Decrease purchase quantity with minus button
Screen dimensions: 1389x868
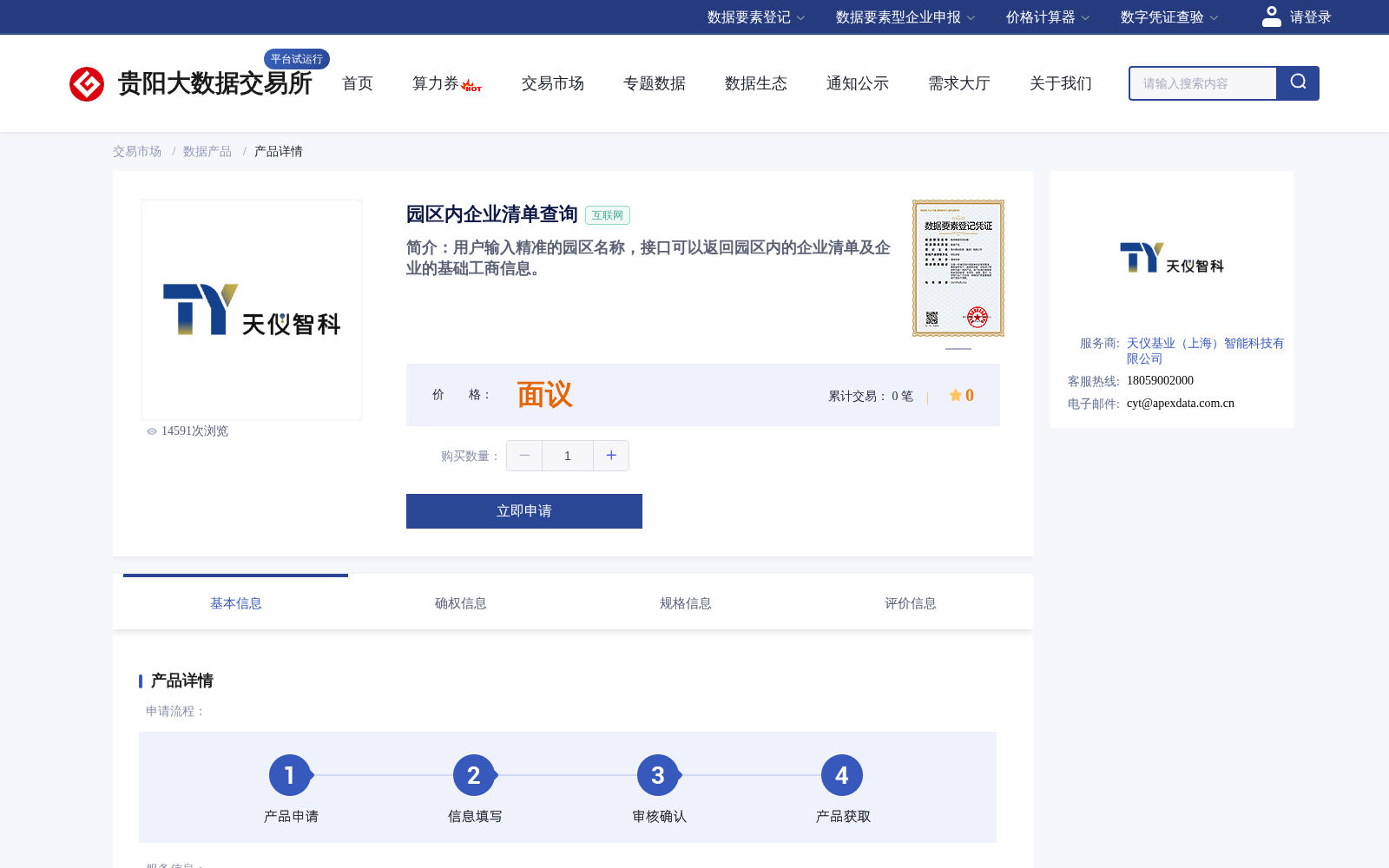[x=524, y=456]
